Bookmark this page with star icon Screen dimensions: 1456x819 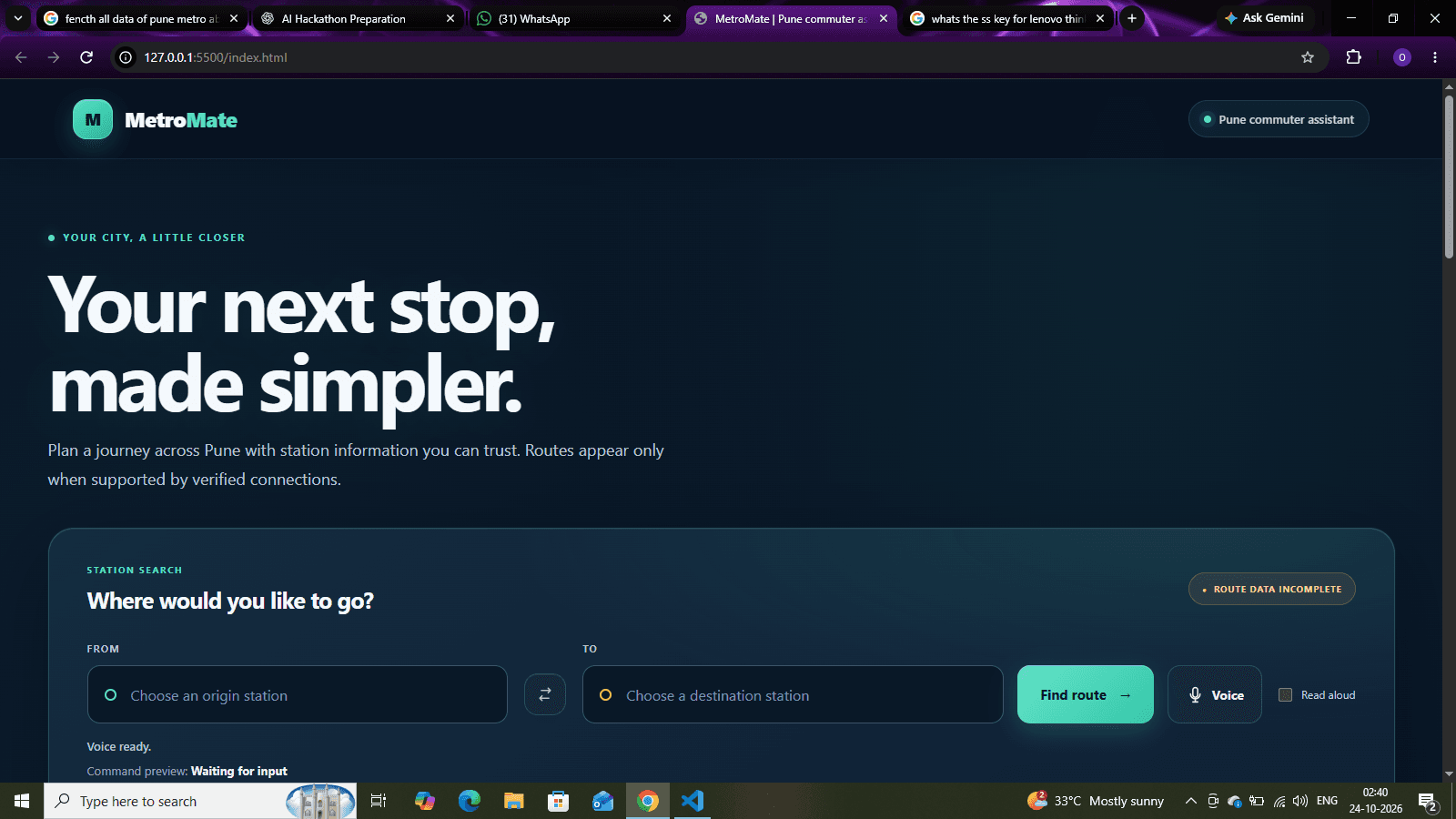click(1308, 57)
